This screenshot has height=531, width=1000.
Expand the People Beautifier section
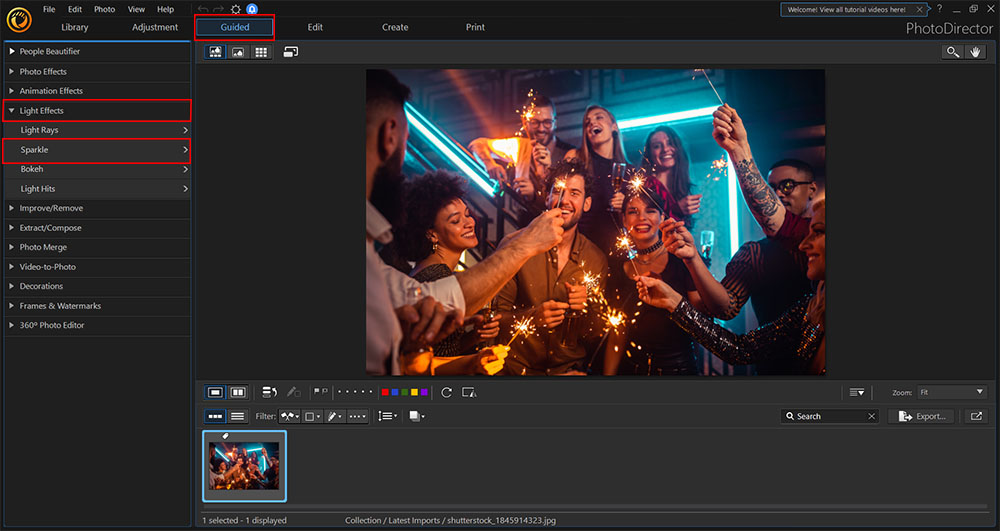[x=97, y=52]
